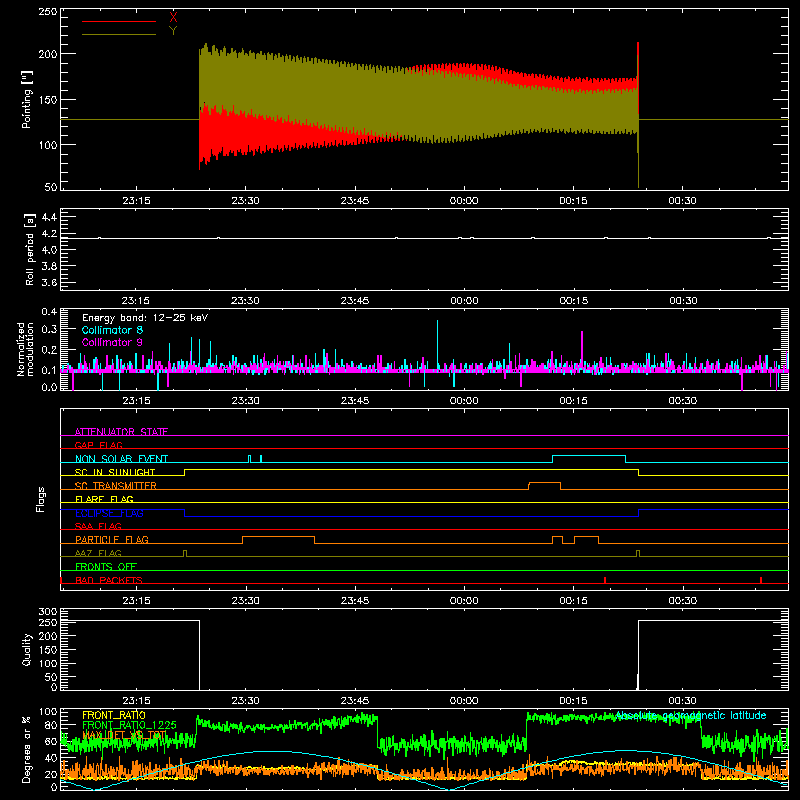Image resolution: width=800 pixels, height=800 pixels.
Task: Click the SC_IN_SUNLIGHT flag label
Action: click(115, 472)
